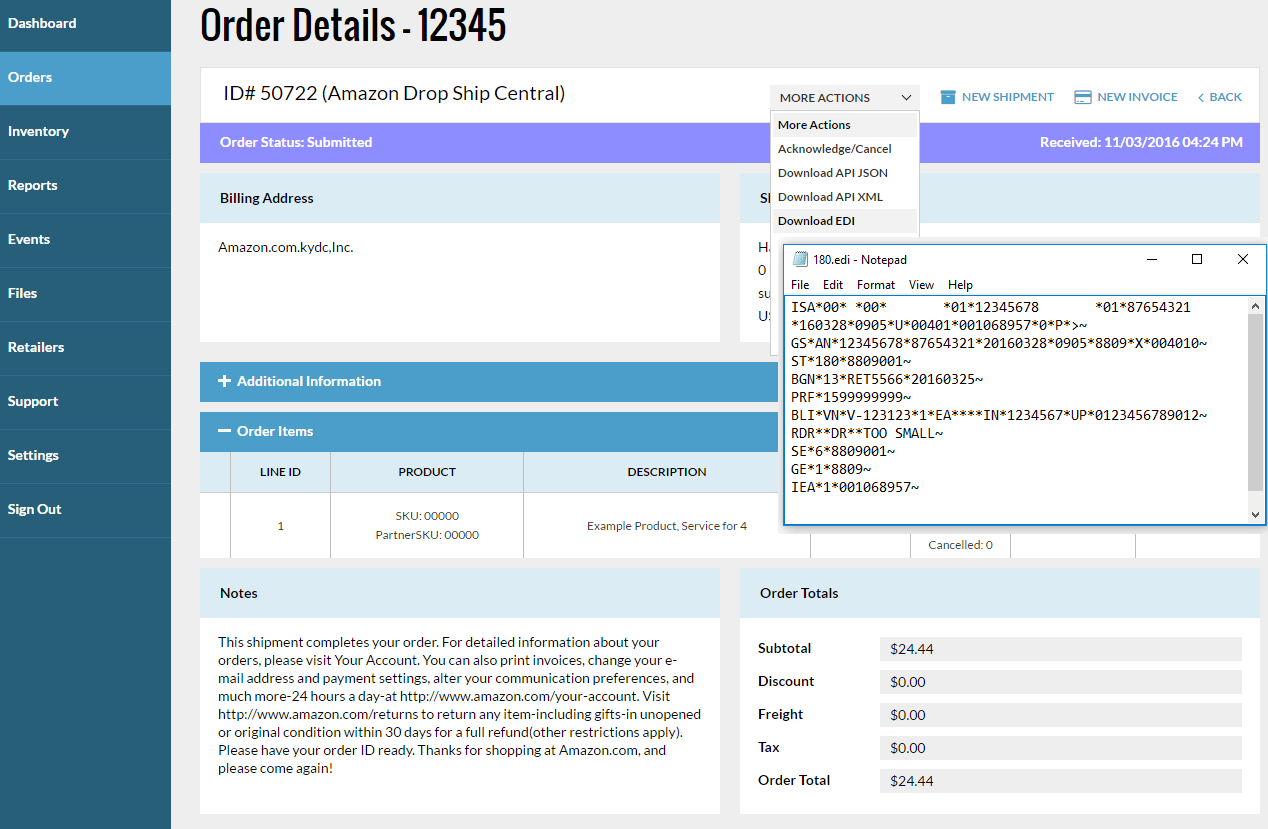Viewport: 1268px width, 829px height.
Task: Maximize the Notepad window
Action: click(x=1197, y=259)
